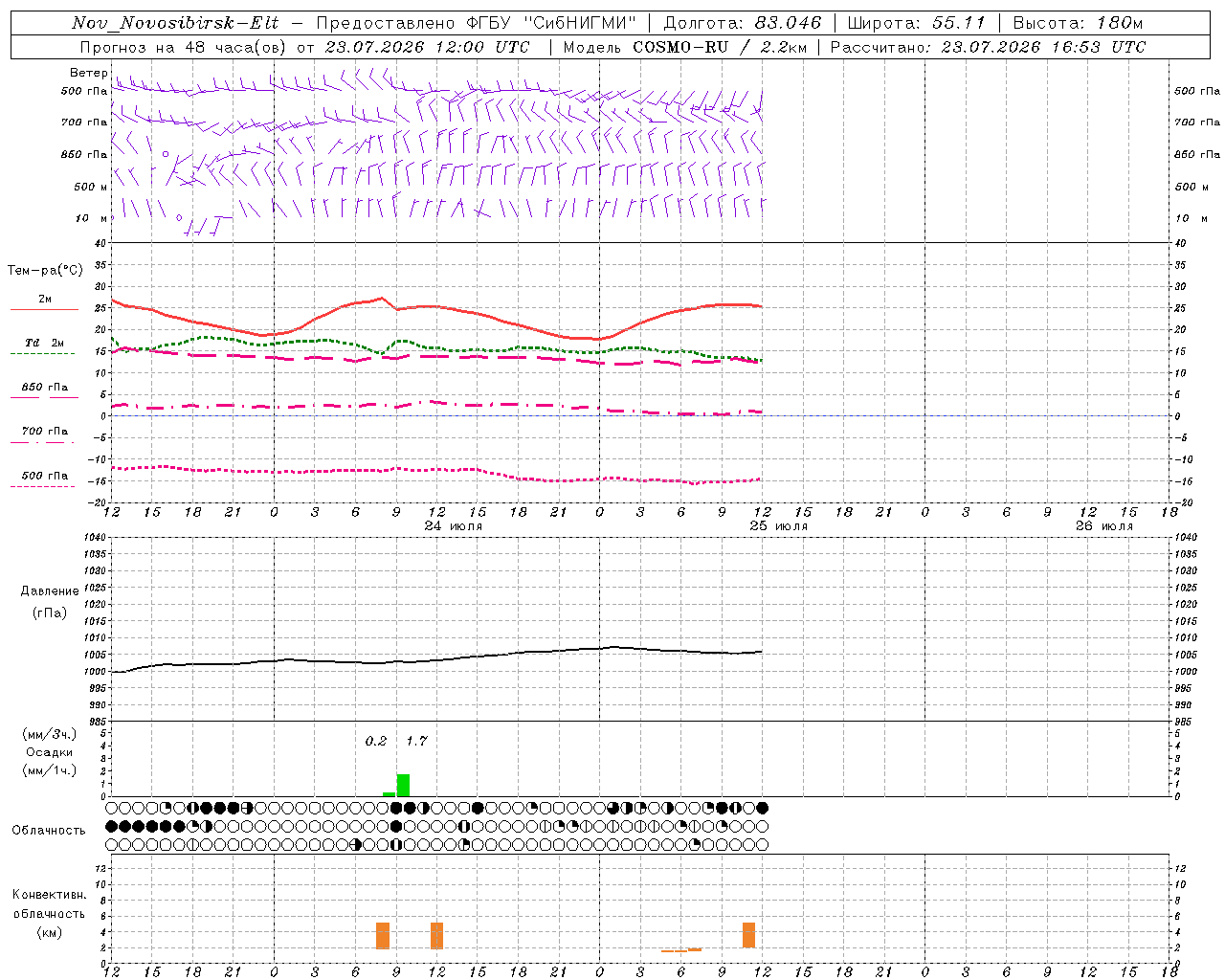1225x980 pixels.
Task: Click the Ветер wind panel label
Action: [x=88, y=73]
